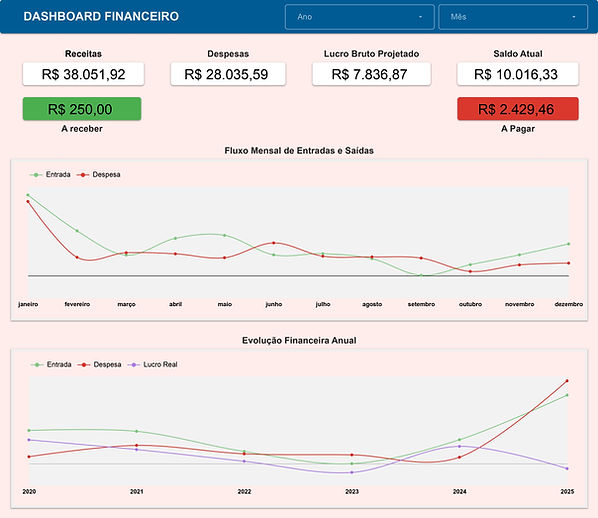Click the abril Entrada data point
Image resolution: width=598 pixels, height=518 pixels.
click(175, 238)
